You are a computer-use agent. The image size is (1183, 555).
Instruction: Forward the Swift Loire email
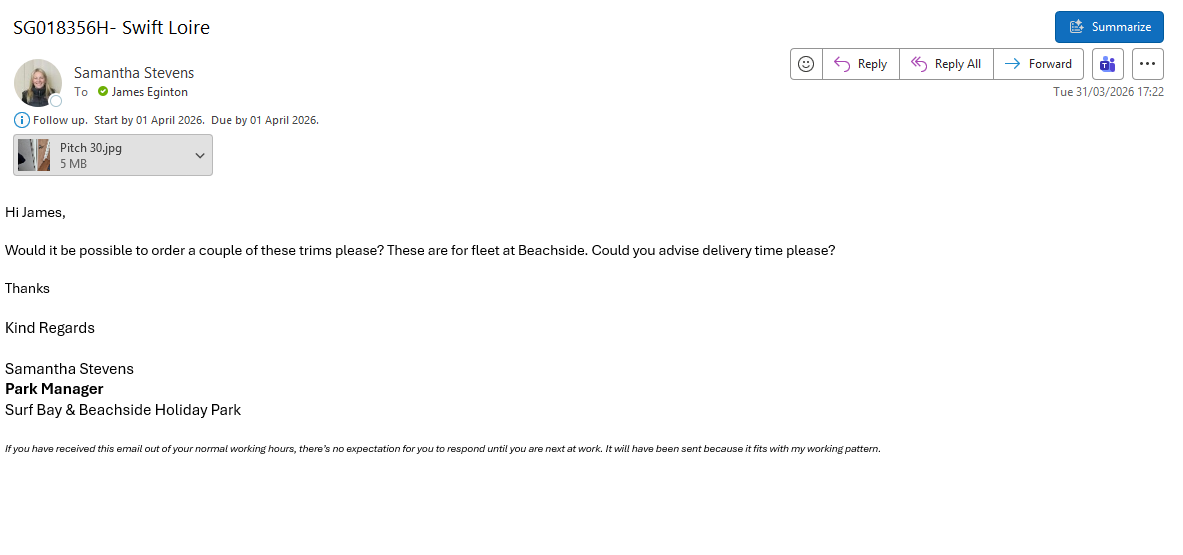point(1038,64)
